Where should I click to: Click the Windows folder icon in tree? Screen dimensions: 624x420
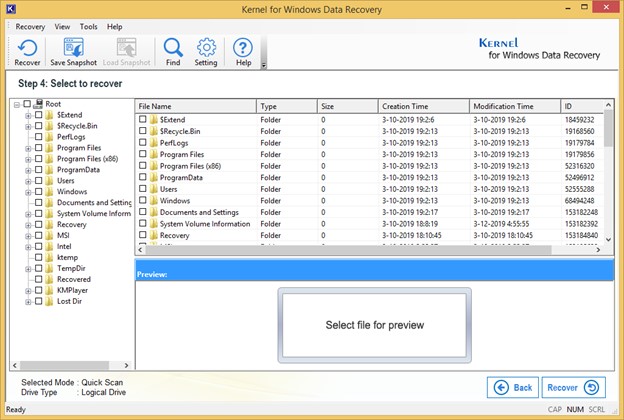click(x=49, y=191)
